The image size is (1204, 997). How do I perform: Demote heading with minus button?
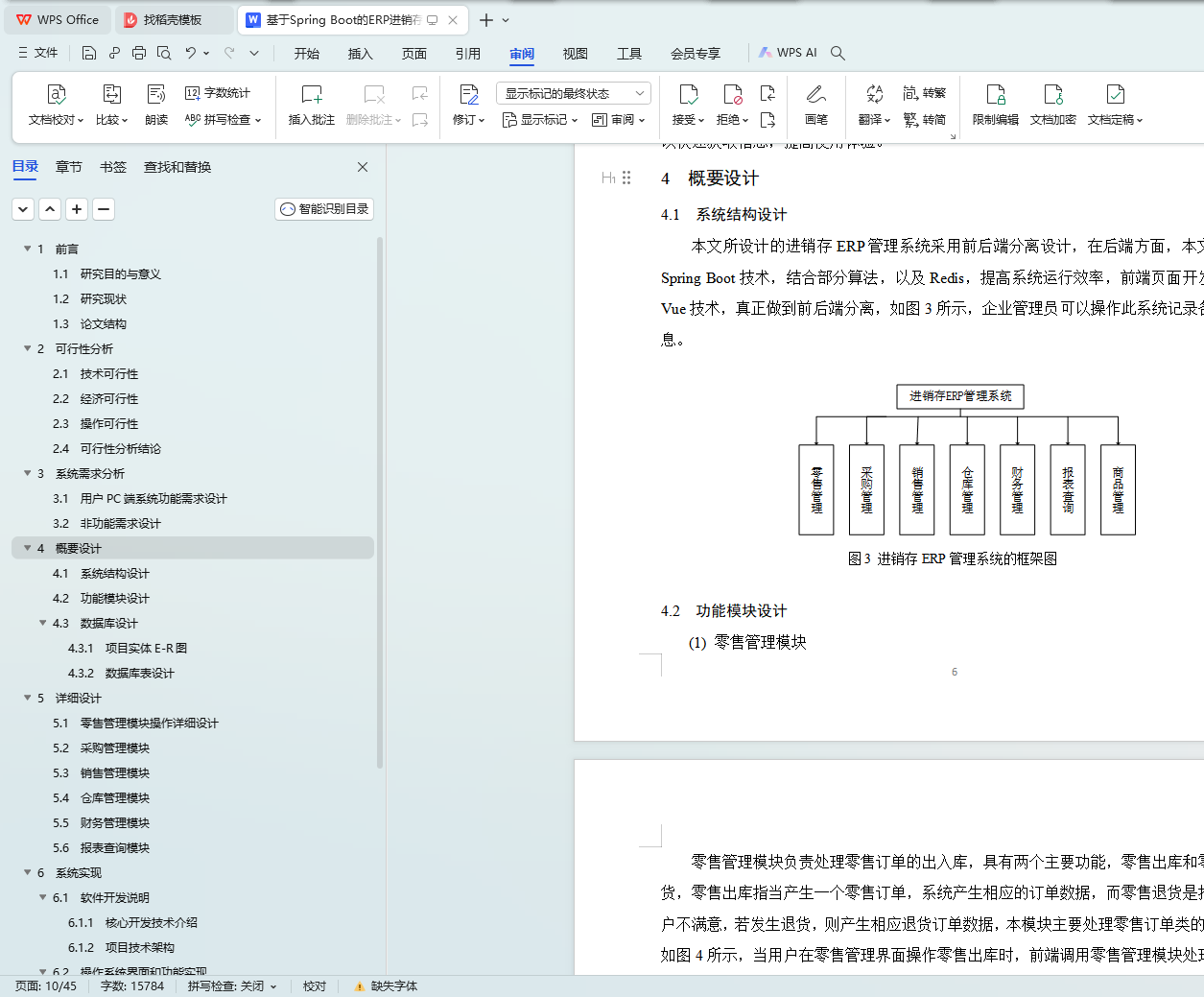(104, 209)
